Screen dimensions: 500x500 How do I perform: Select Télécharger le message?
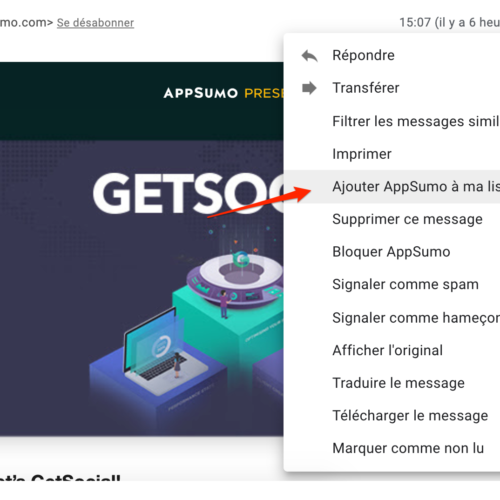392,416
